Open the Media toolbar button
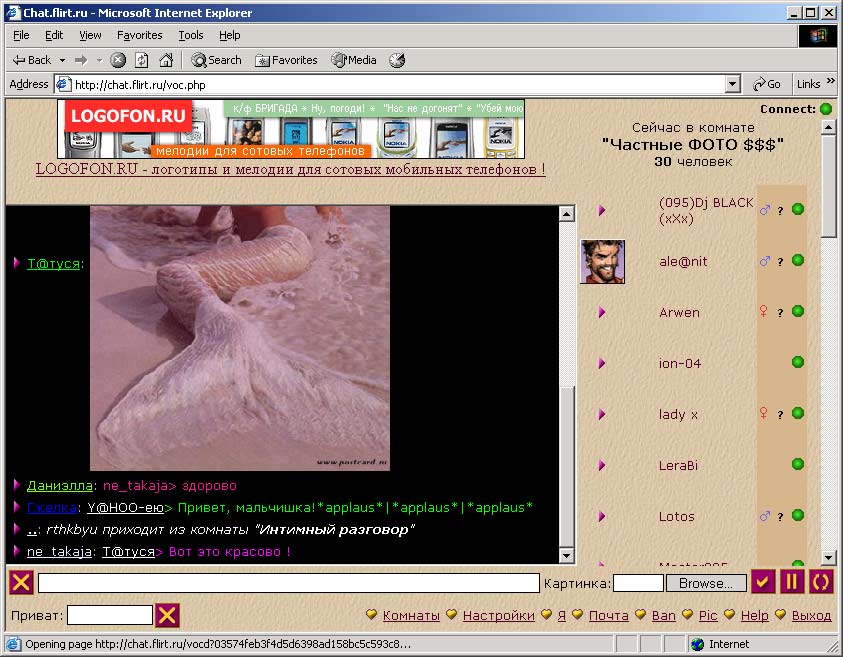 pos(354,60)
